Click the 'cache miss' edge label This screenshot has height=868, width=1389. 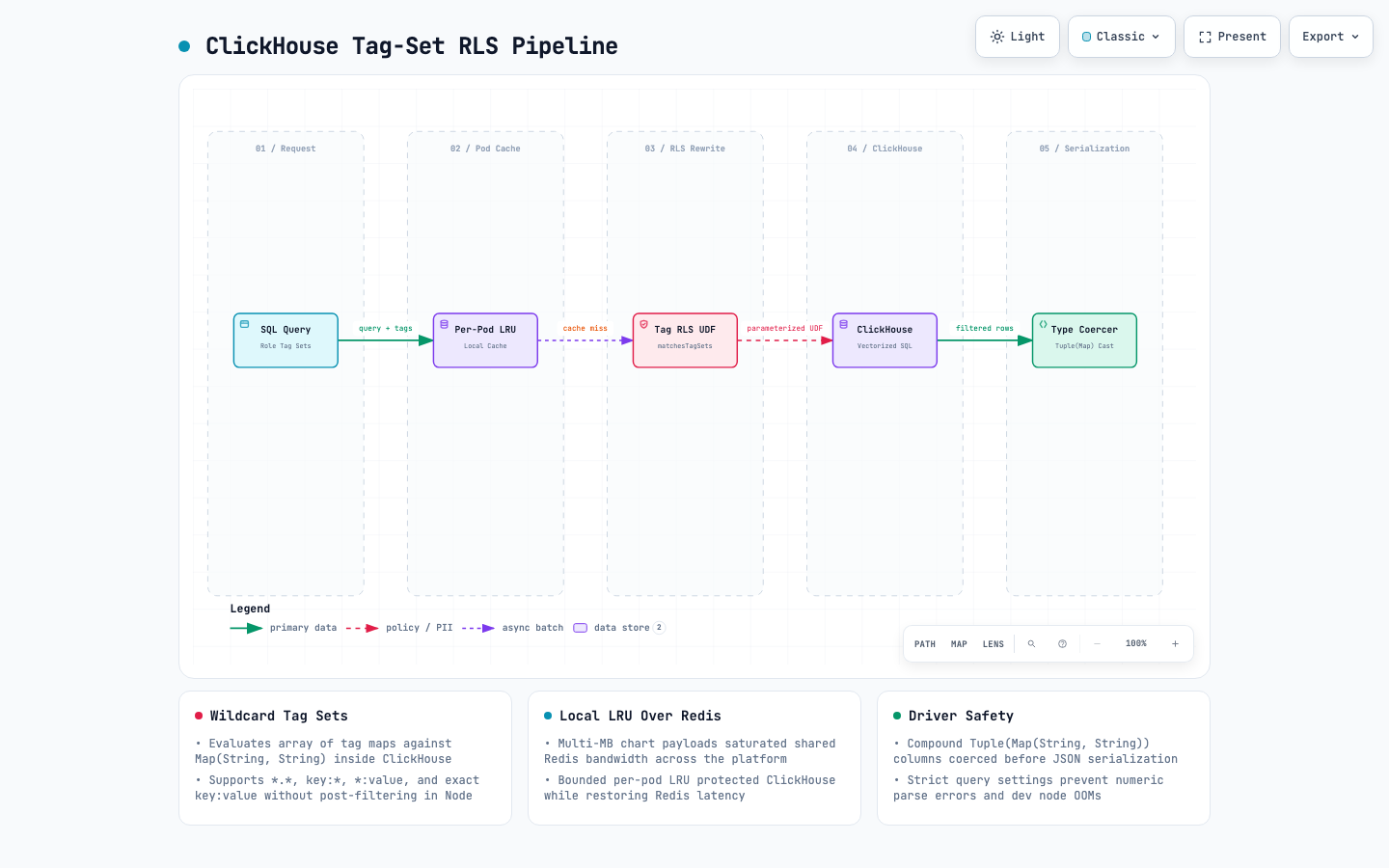(x=586, y=329)
